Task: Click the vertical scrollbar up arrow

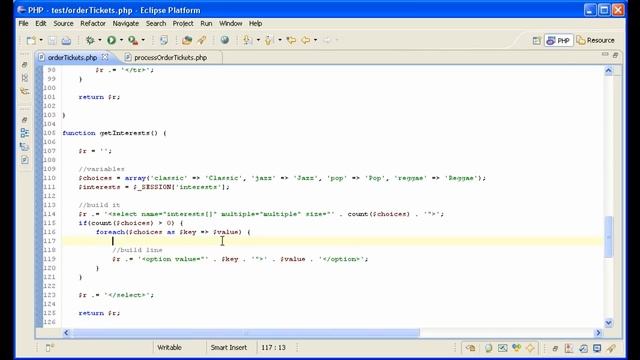Action: point(608,71)
